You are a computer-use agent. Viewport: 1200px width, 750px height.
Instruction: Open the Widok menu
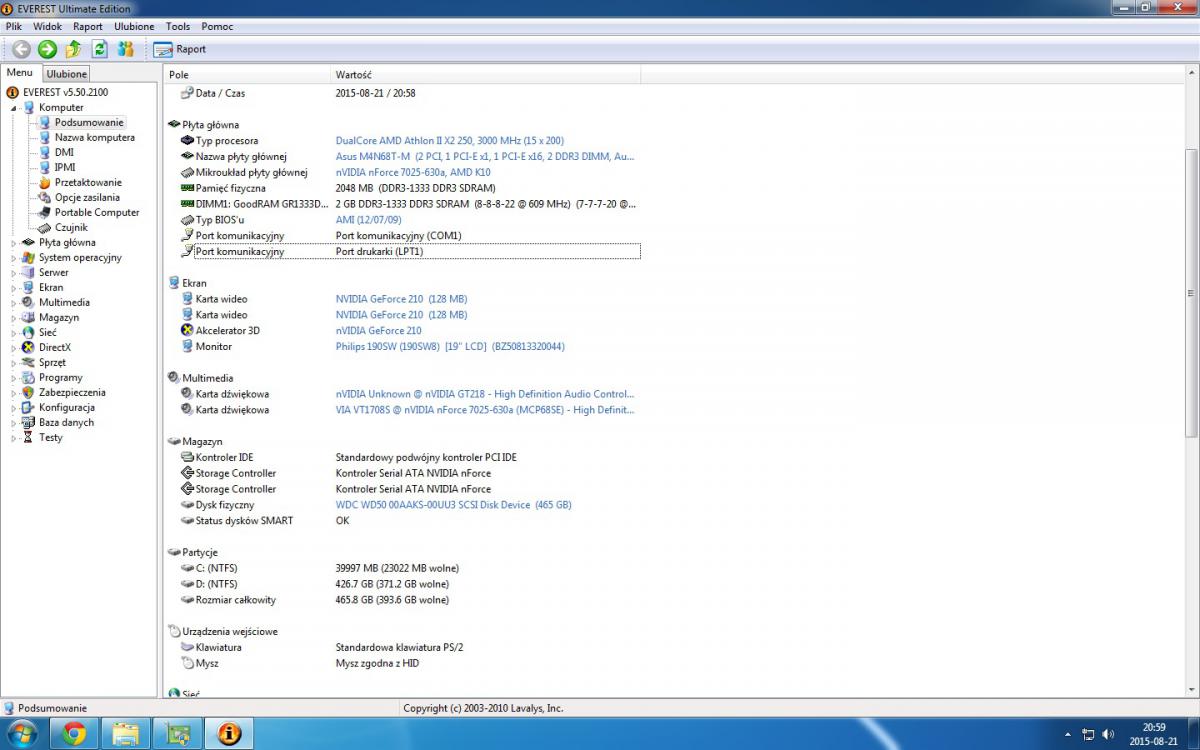pyautogui.click(x=47, y=27)
